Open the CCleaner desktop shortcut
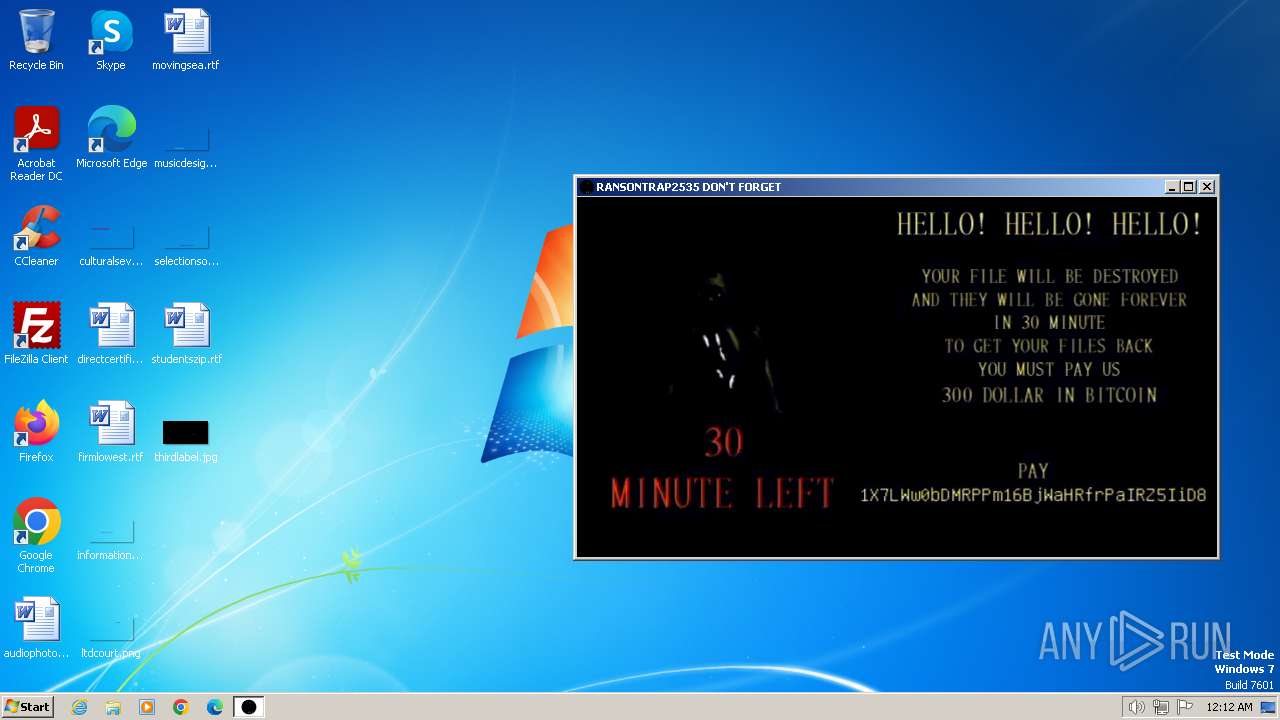Viewport: 1280px width, 720px height. [x=36, y=236]
